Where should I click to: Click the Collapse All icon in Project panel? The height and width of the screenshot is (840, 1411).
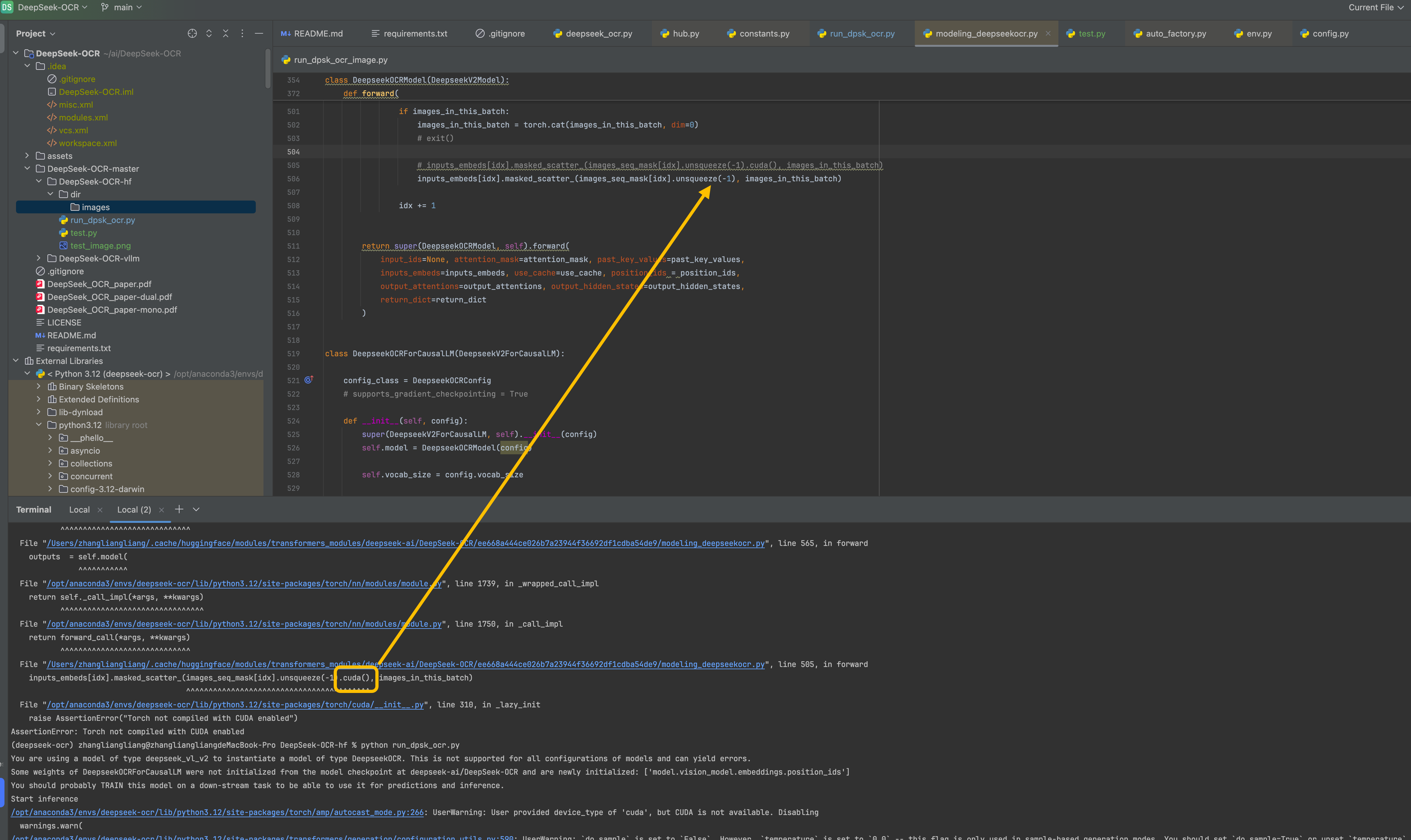click(225, 33)
